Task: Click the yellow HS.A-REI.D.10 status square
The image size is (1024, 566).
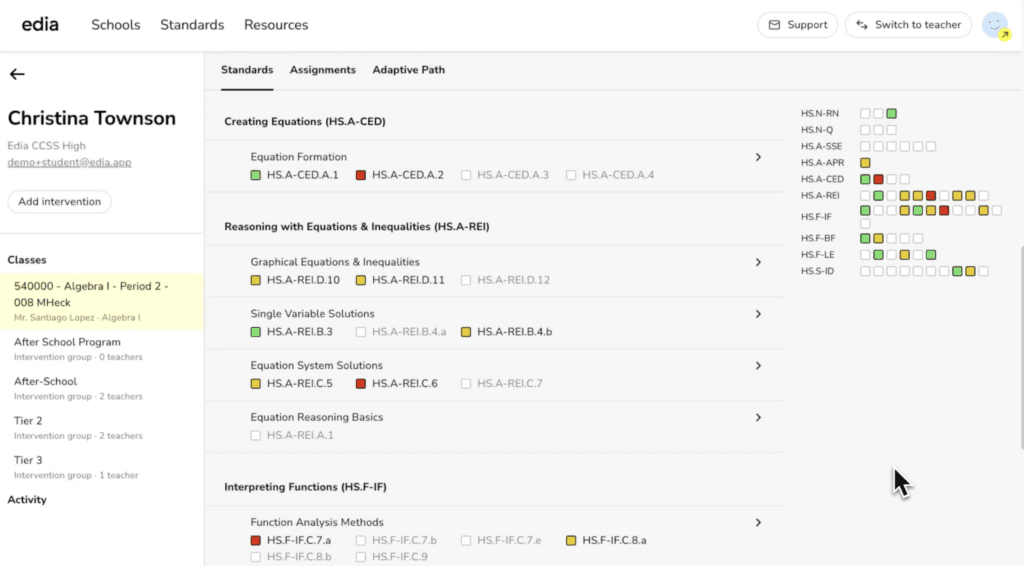Action: point(255,280)
